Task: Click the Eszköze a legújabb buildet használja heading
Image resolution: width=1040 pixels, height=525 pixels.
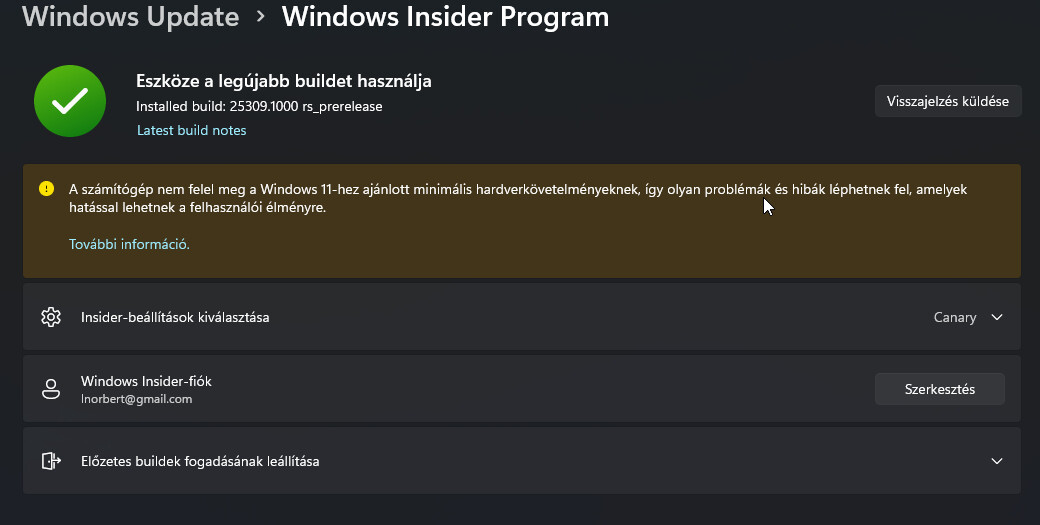Action: 284,81
